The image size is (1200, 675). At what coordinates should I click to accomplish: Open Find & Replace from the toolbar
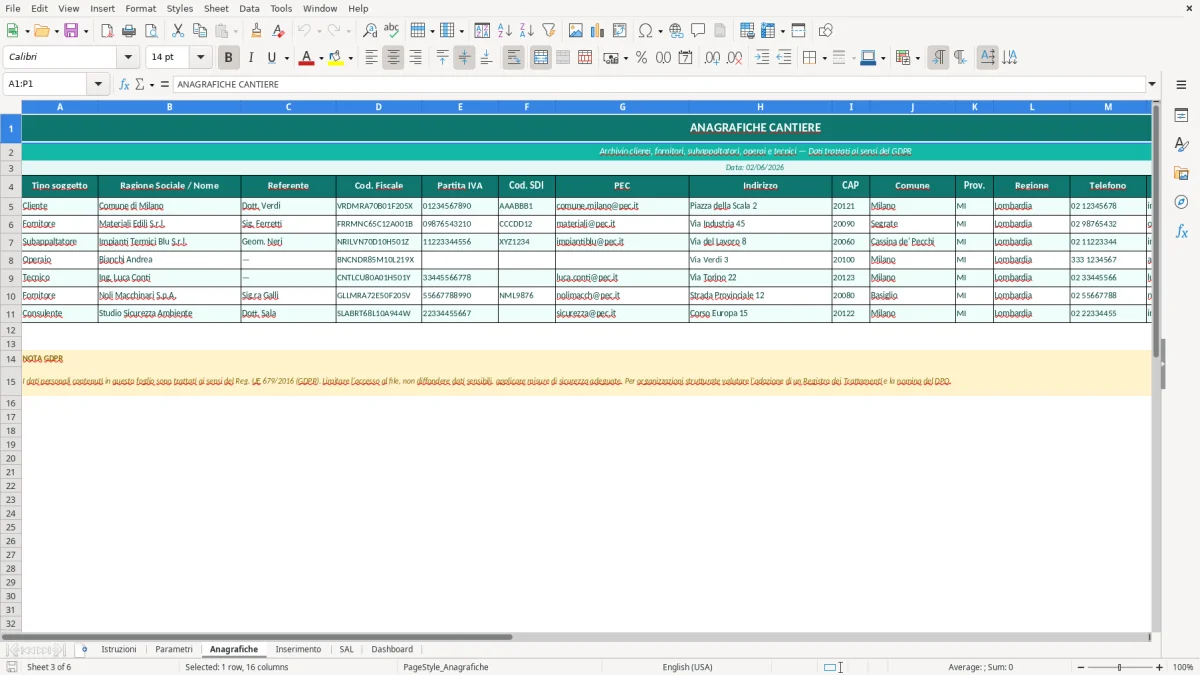coord(370,31)
